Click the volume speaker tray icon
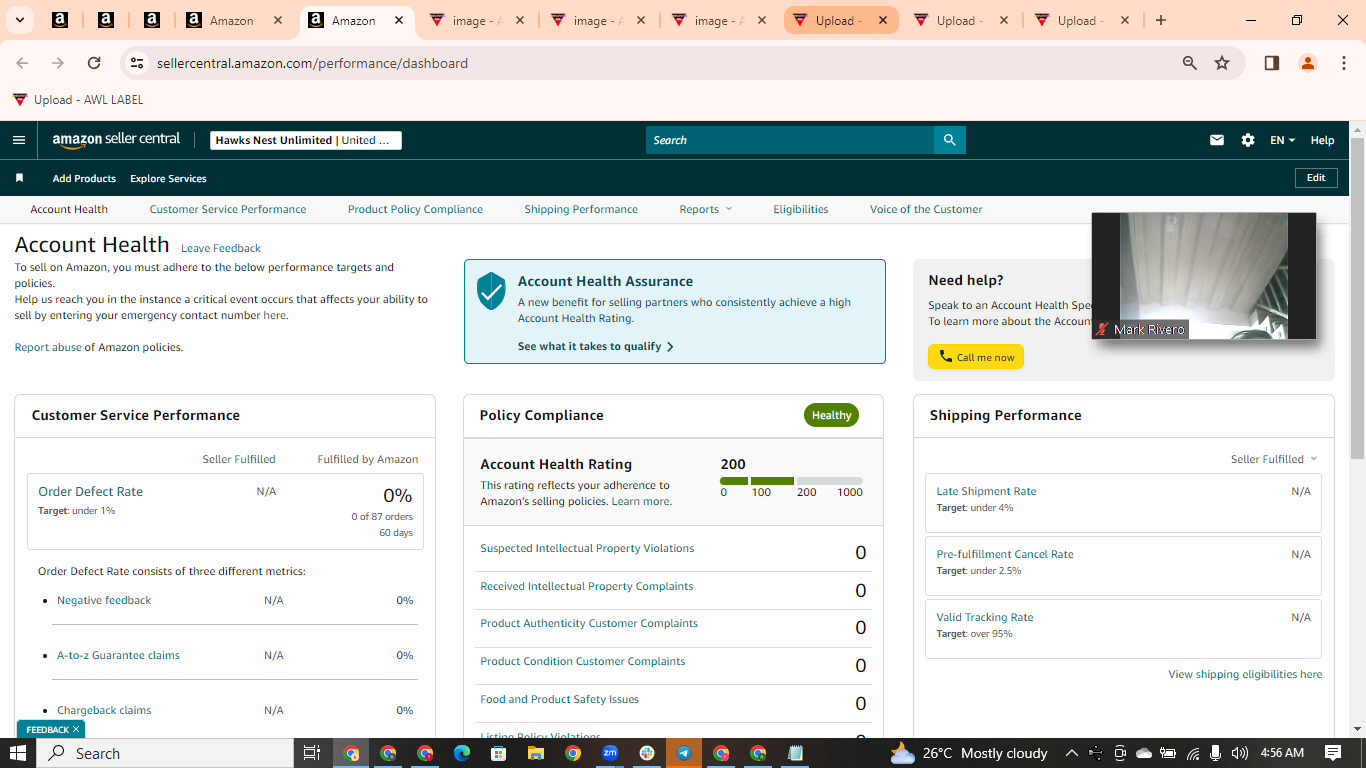This screenshot has width=1366, height=768. click(x=1240, y=753)
